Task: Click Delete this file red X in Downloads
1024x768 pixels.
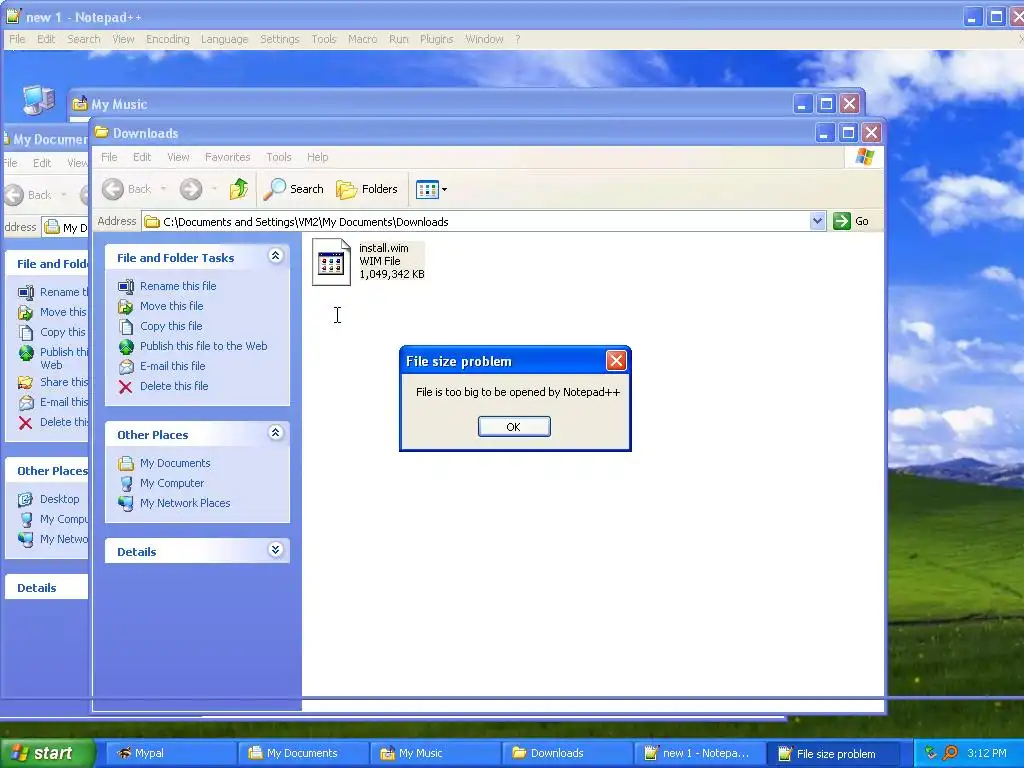Action: 126,387
